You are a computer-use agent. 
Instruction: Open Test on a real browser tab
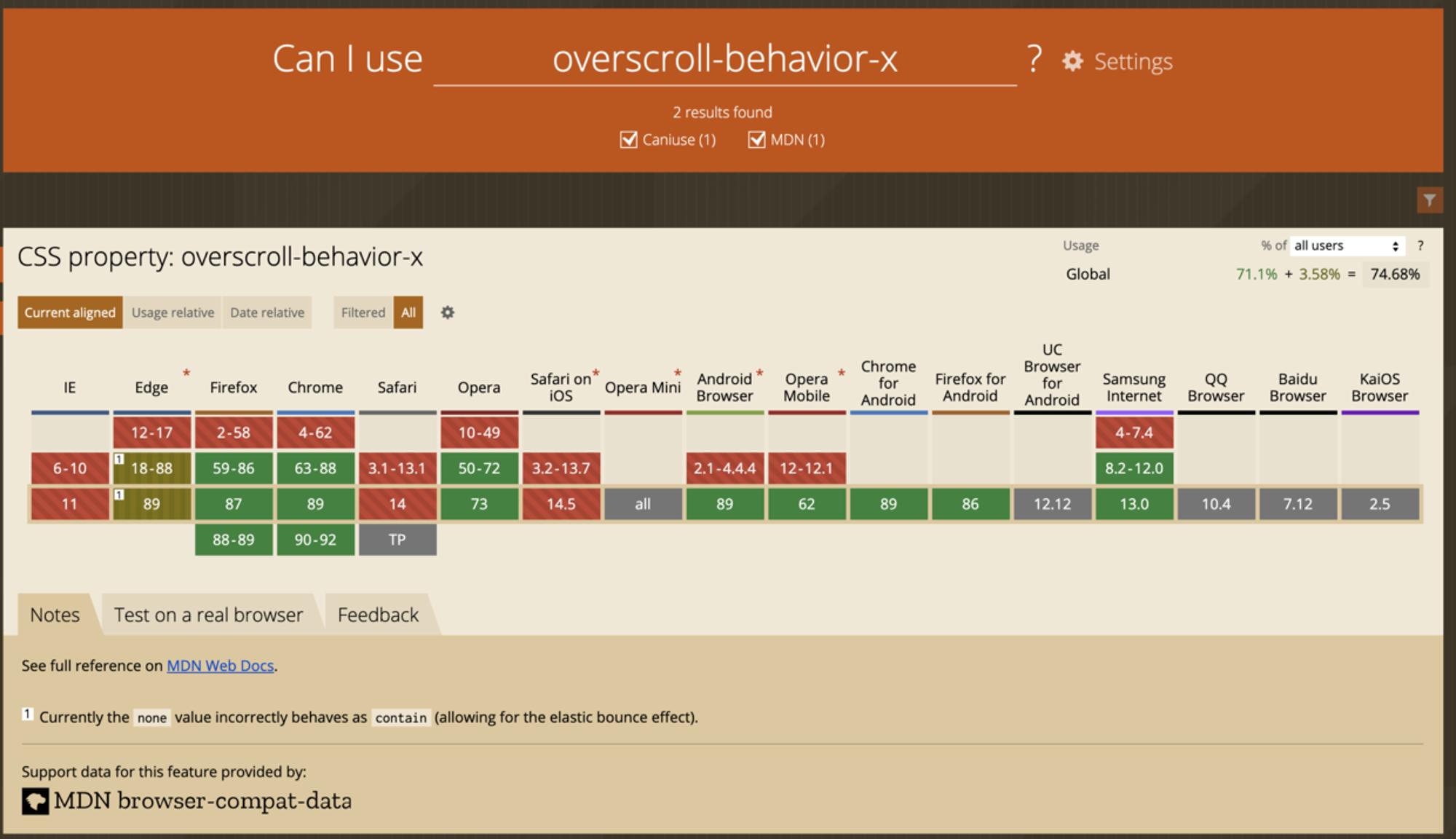pyautogui.click(x=208, y=615)
